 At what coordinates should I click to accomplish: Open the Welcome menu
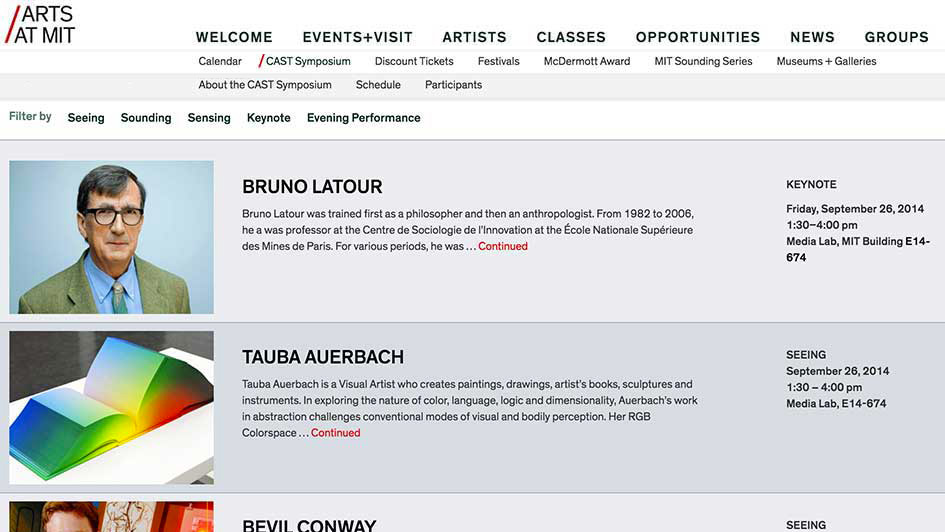coord(234,37)
